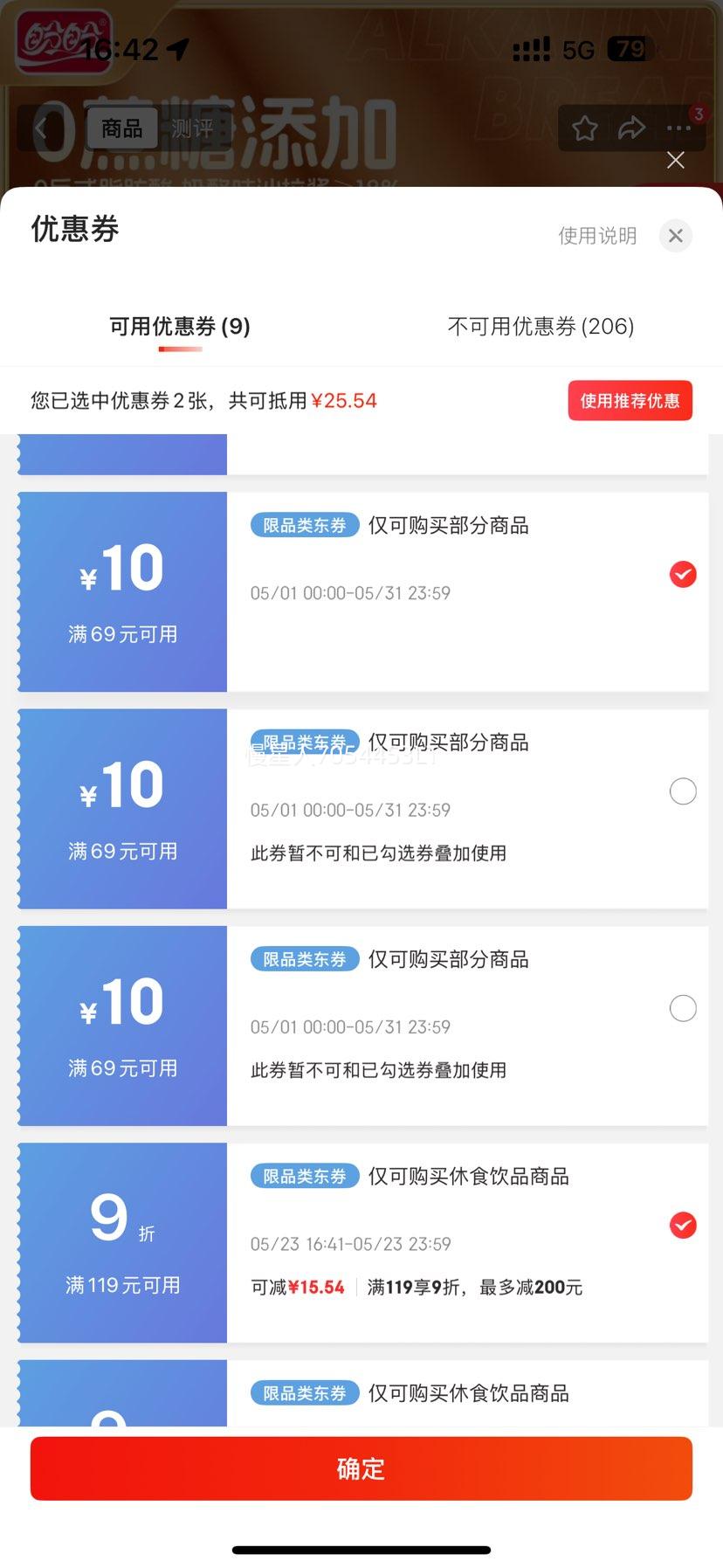Tap the favorite star icon
The image size is (723, 1568).
(x=585, y=128)
